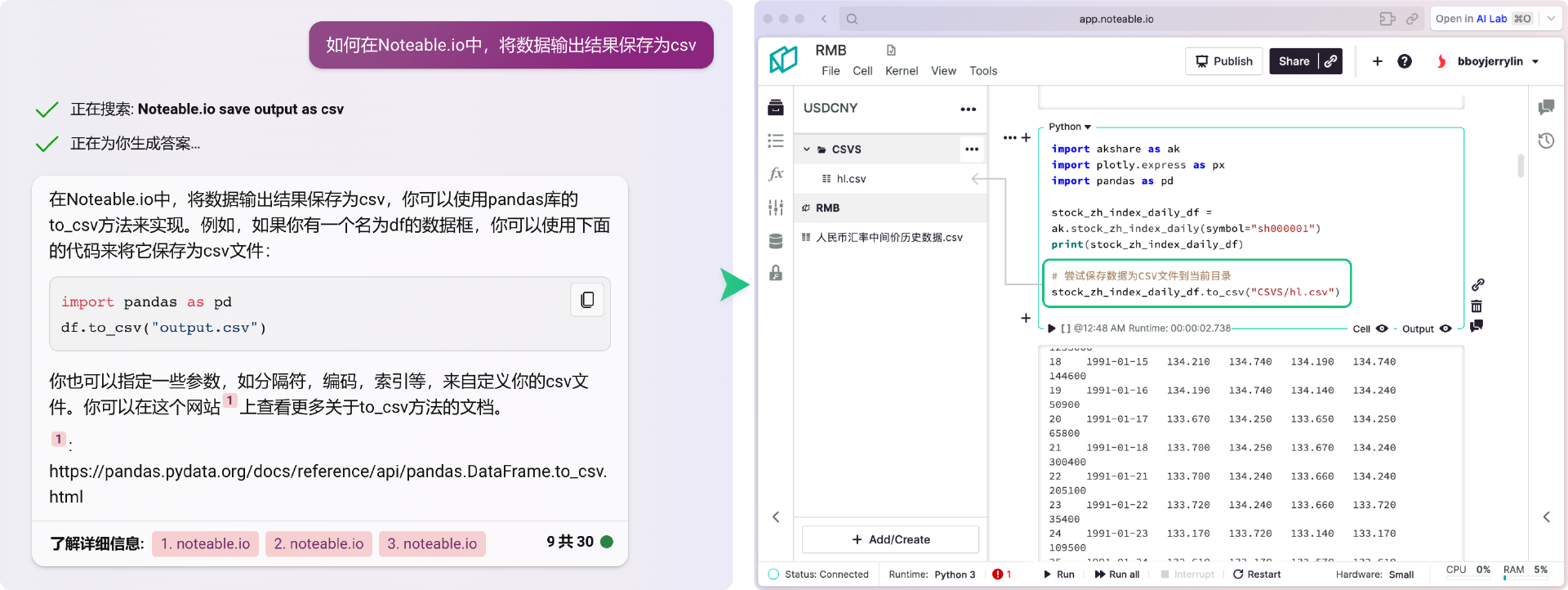Insert cell above with plus icon

coord(1026,137)
